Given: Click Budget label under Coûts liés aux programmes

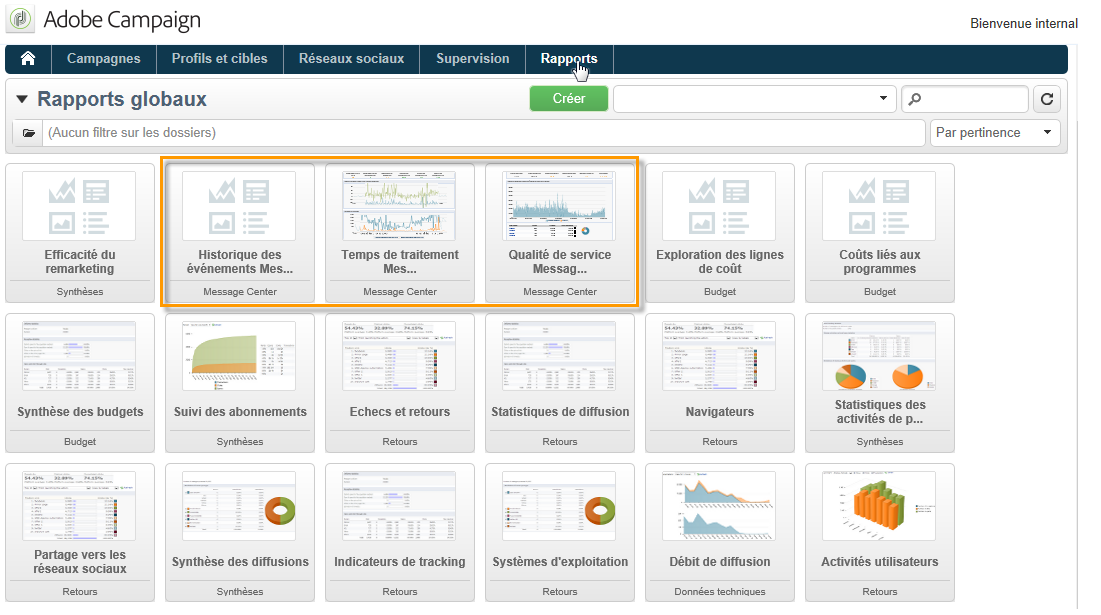Looking at the screenshot, I should click(x=880, y=291).
